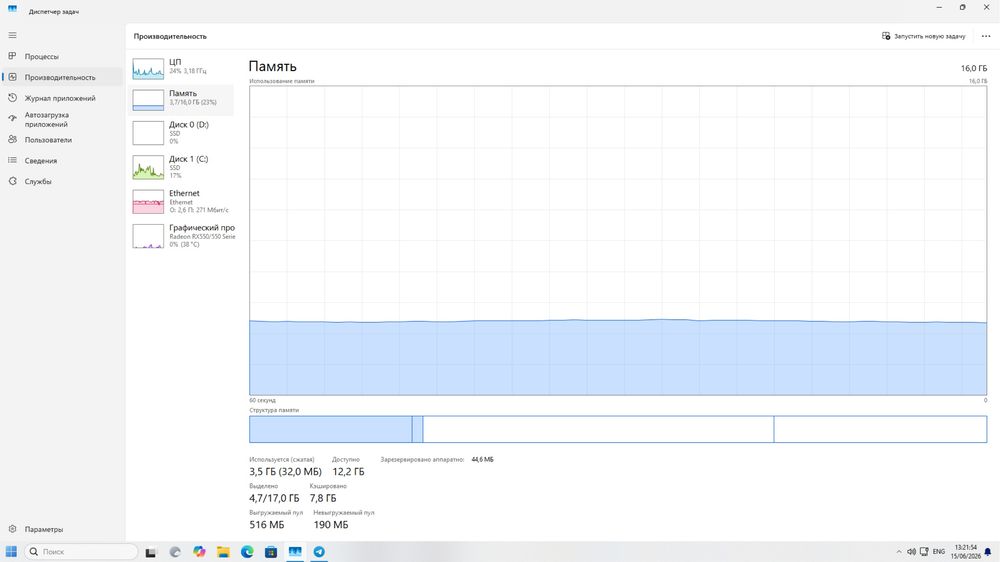Open the three-dot more options menu
1000x562 pixels.
(986, 36)
